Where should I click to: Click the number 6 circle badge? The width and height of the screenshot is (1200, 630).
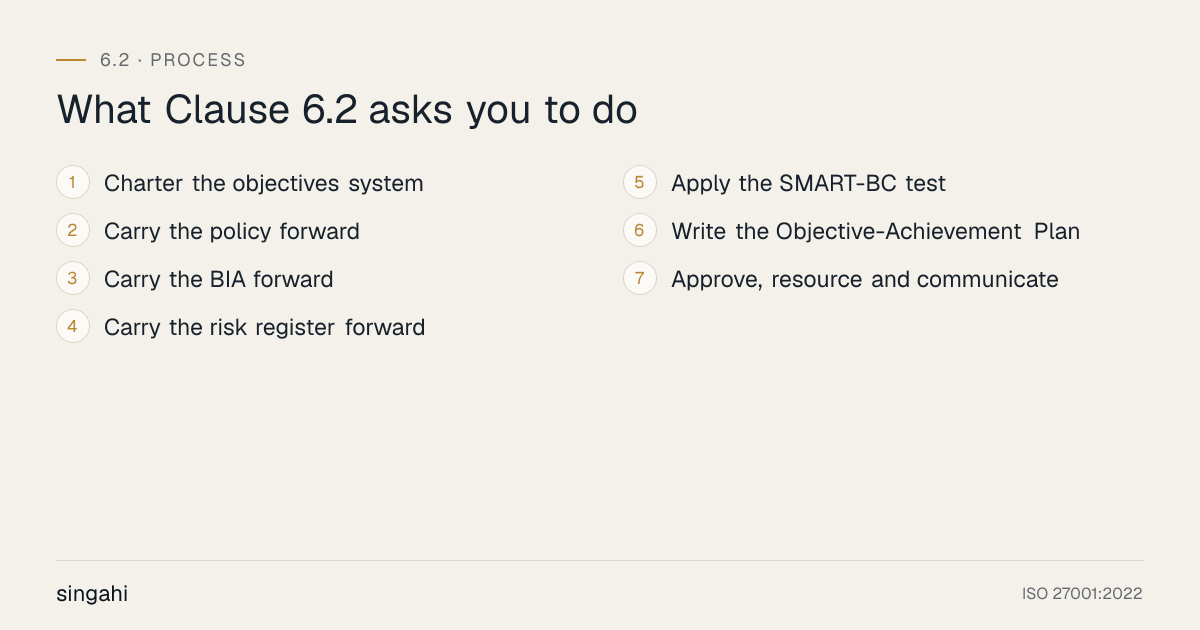[x=640, y=231]
